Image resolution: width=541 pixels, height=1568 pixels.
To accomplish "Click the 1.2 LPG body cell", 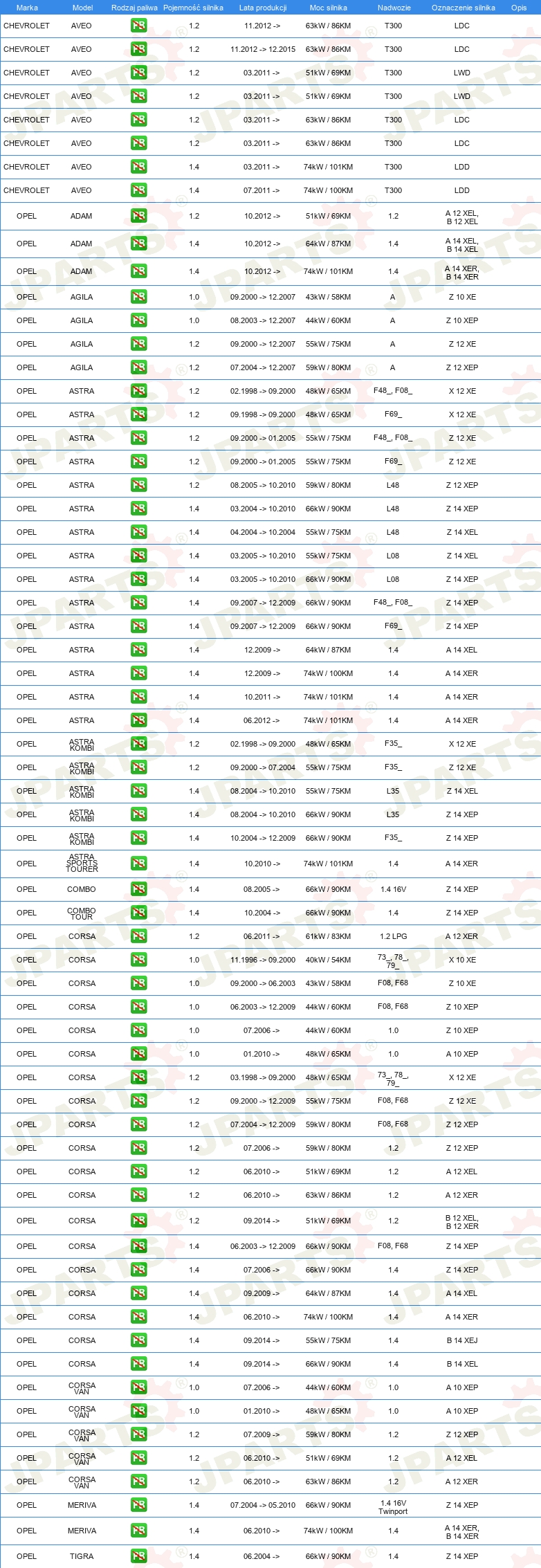I will pyautogui.click(x=393, y=936).
